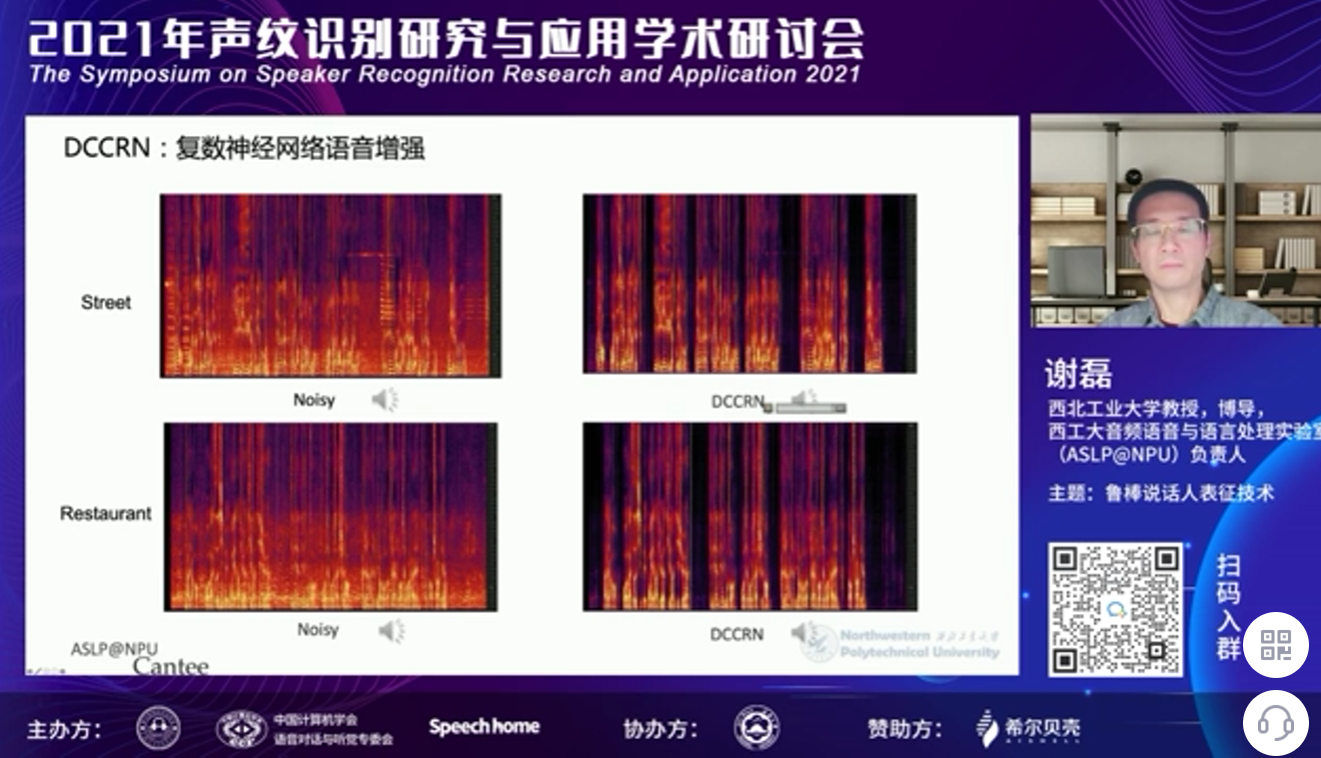1321x758 pixels.
Task: Click the round emblem after 协办方
Action: click(x=756, y=728)
